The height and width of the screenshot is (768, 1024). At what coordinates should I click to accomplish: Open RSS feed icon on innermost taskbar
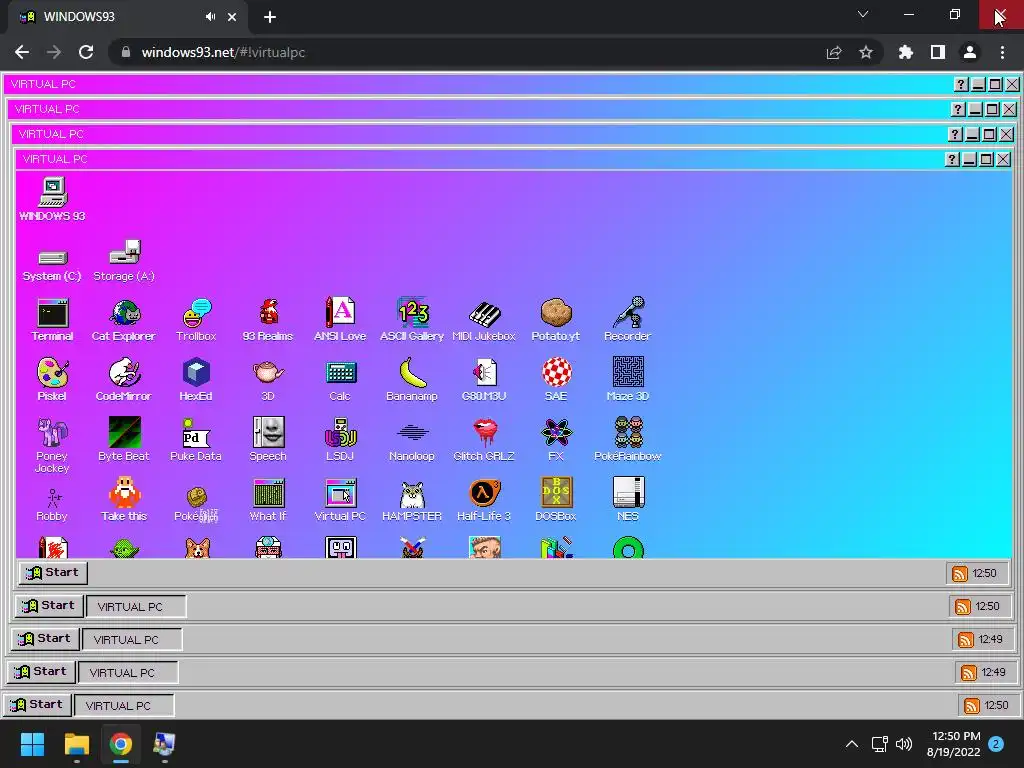pyautogui.click(x=959, y=573)
